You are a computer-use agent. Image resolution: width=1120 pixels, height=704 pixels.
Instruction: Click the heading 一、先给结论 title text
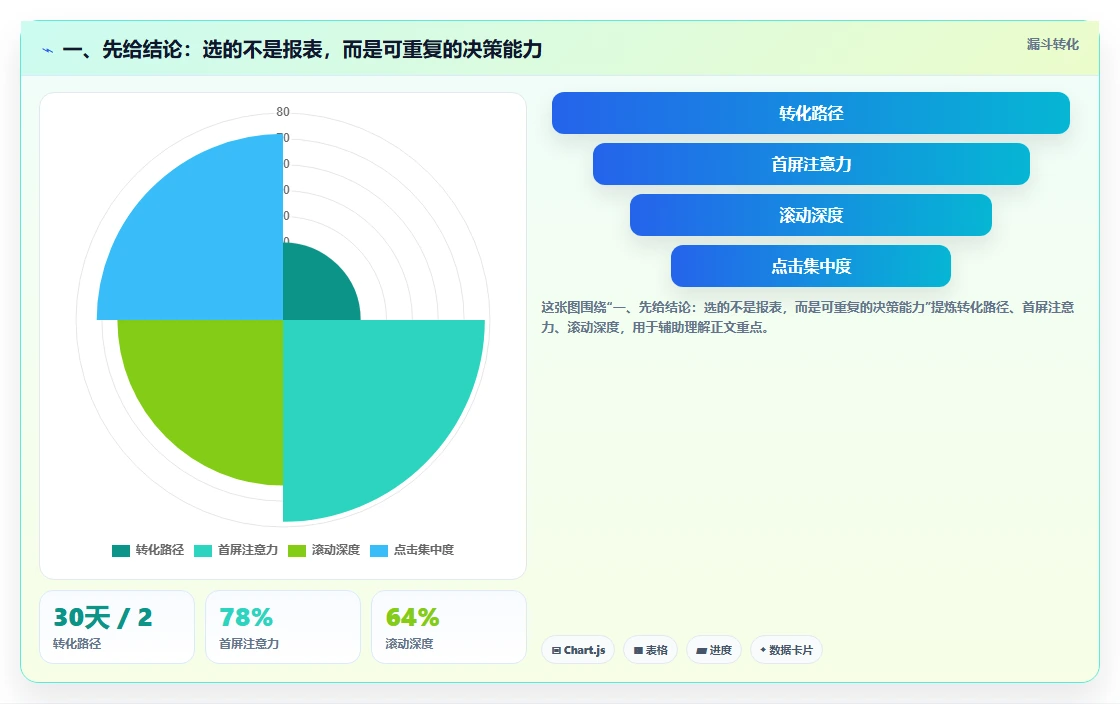(302, 49)
